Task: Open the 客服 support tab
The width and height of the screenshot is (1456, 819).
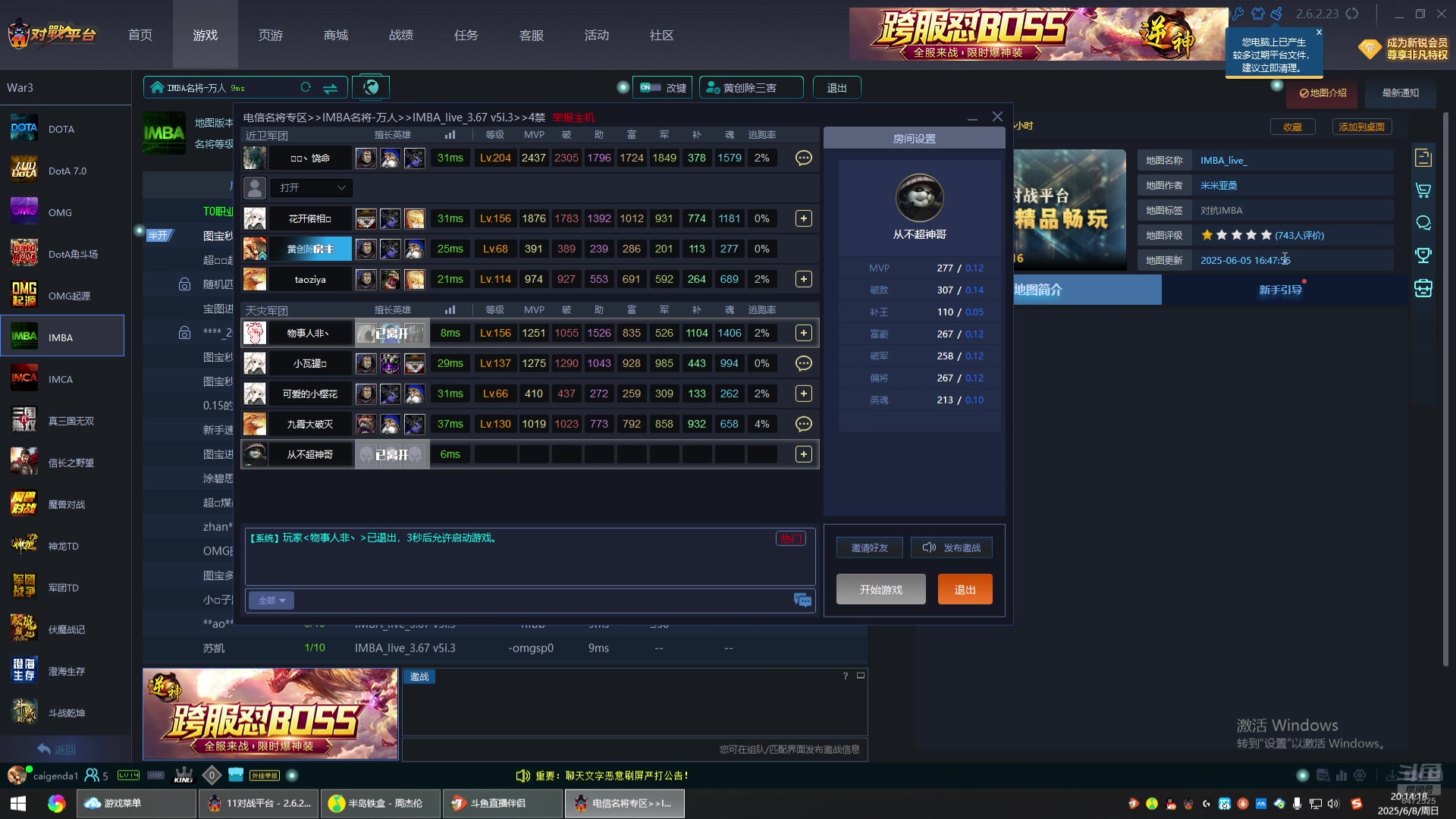Action: [532, 35]
